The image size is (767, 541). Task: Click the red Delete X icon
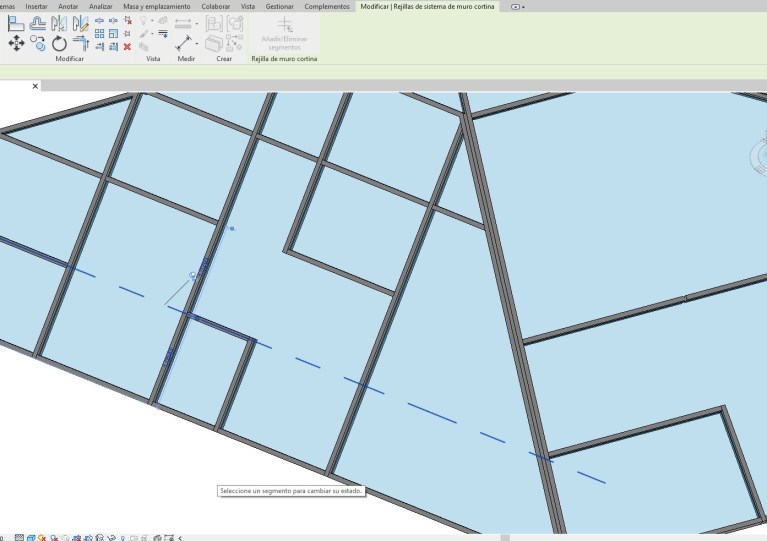click(x=127, y=46)
